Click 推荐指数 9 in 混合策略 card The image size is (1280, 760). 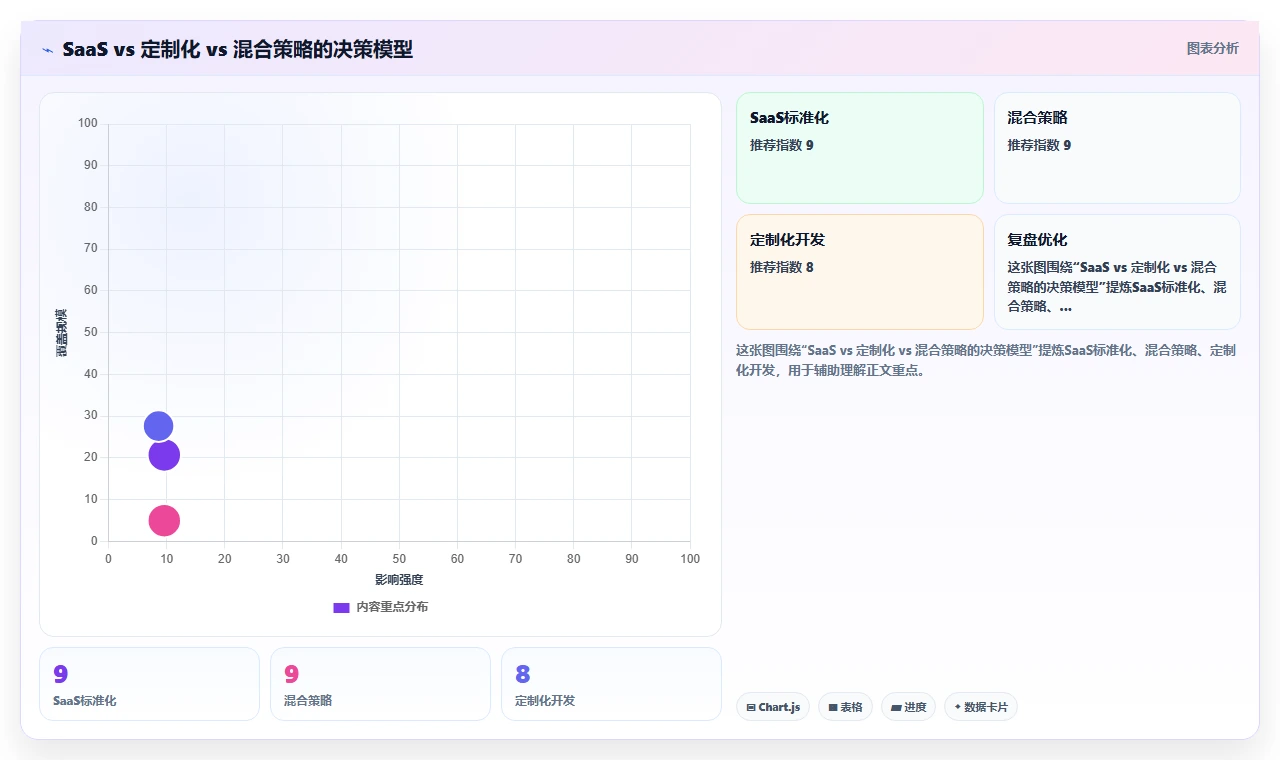pos(1039,145)
